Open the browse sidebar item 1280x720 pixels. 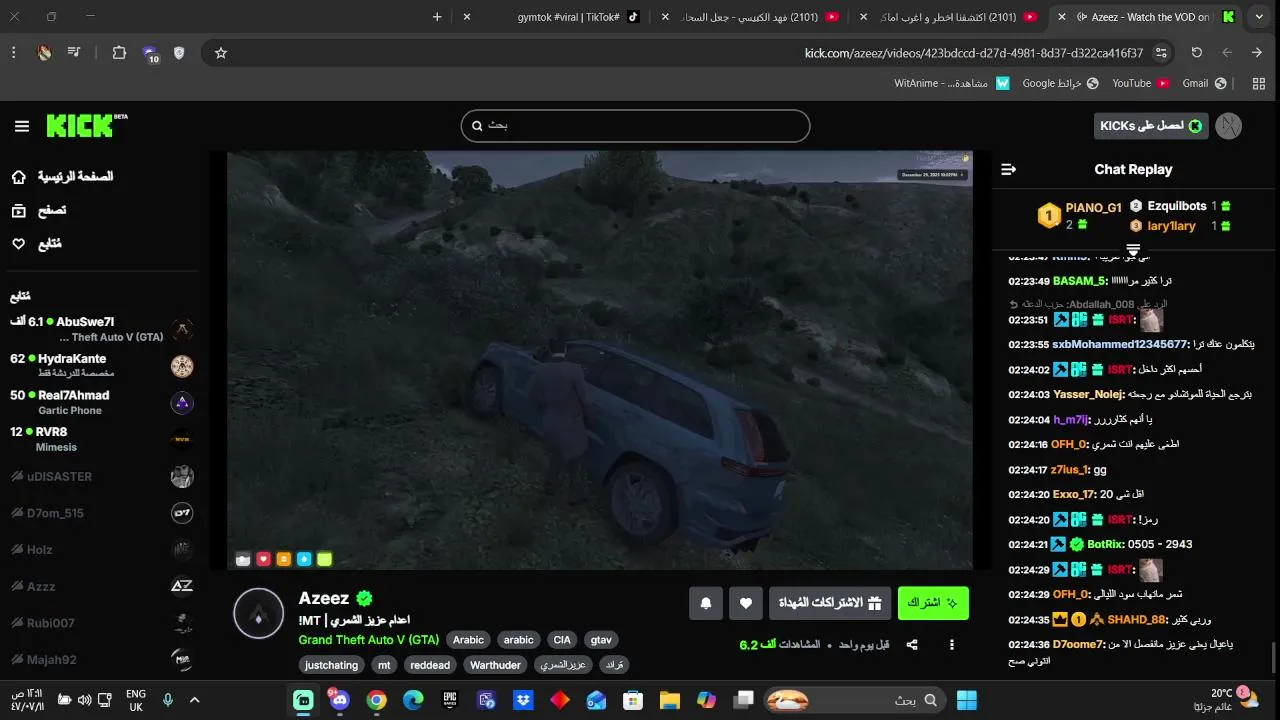point(39,210)
